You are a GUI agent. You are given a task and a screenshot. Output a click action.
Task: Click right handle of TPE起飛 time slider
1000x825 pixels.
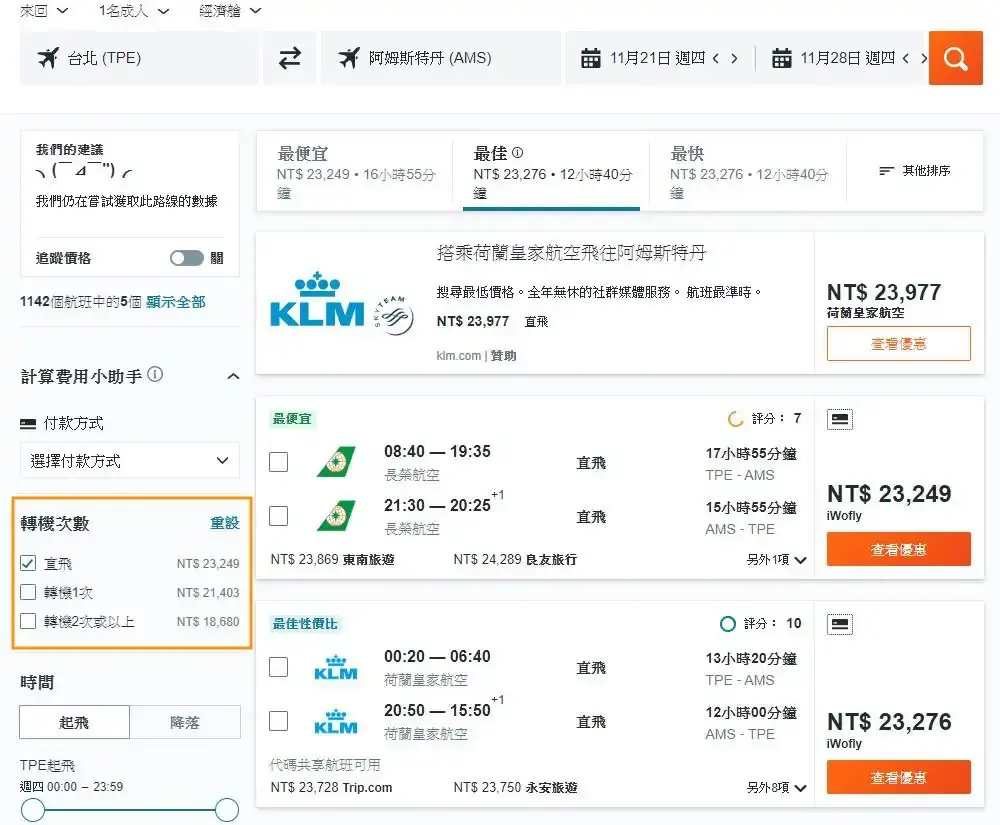(x=226, y=810)
